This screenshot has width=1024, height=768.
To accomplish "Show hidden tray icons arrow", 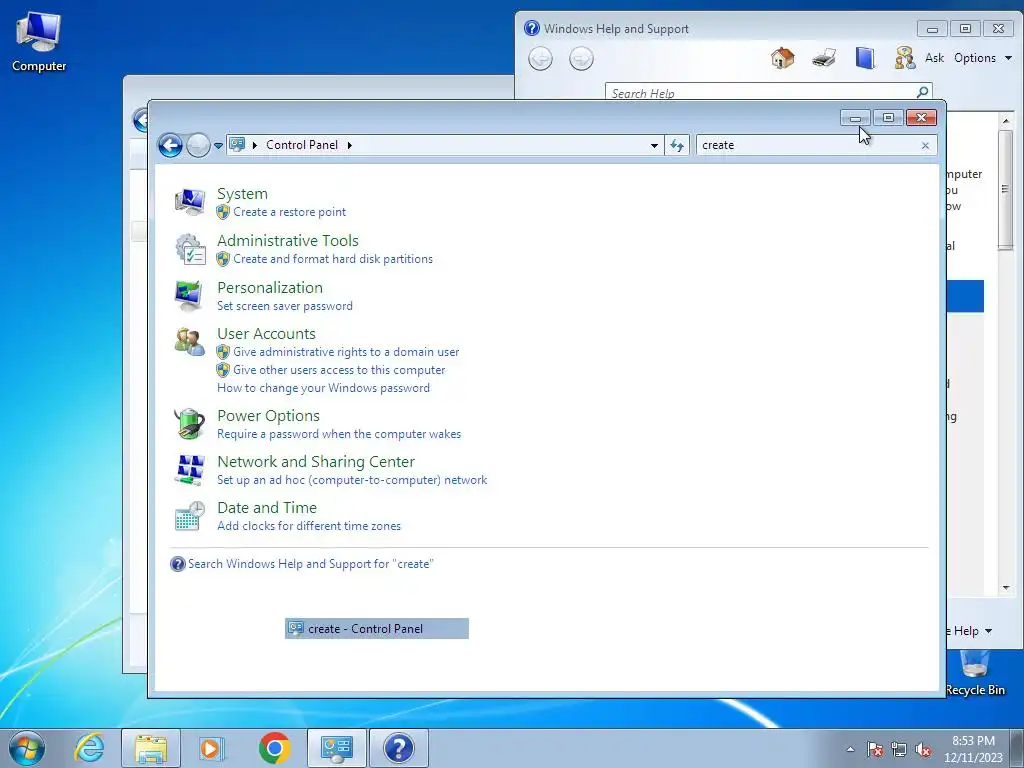I will (850, 749).
